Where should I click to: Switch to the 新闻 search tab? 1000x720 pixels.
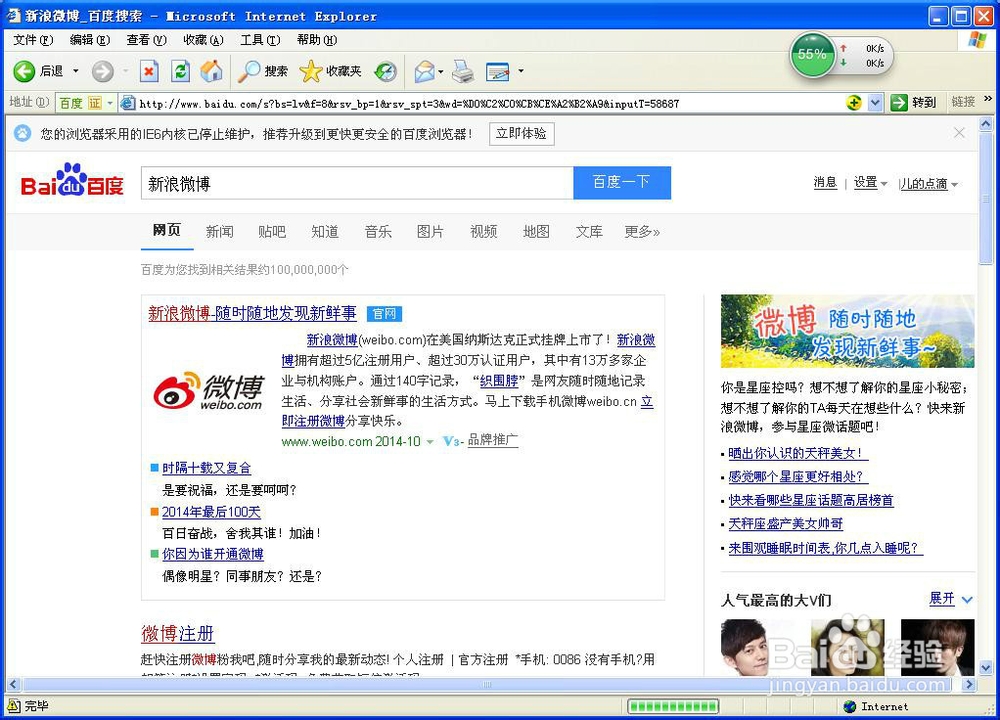coord(219,231)
